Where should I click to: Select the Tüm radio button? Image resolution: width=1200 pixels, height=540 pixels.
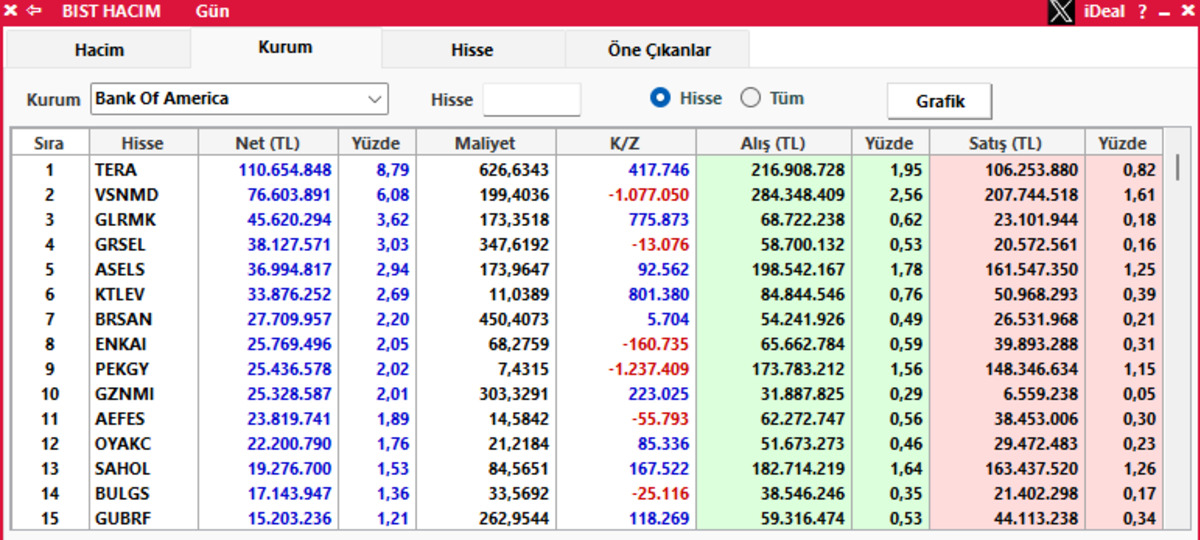point(750,98)
